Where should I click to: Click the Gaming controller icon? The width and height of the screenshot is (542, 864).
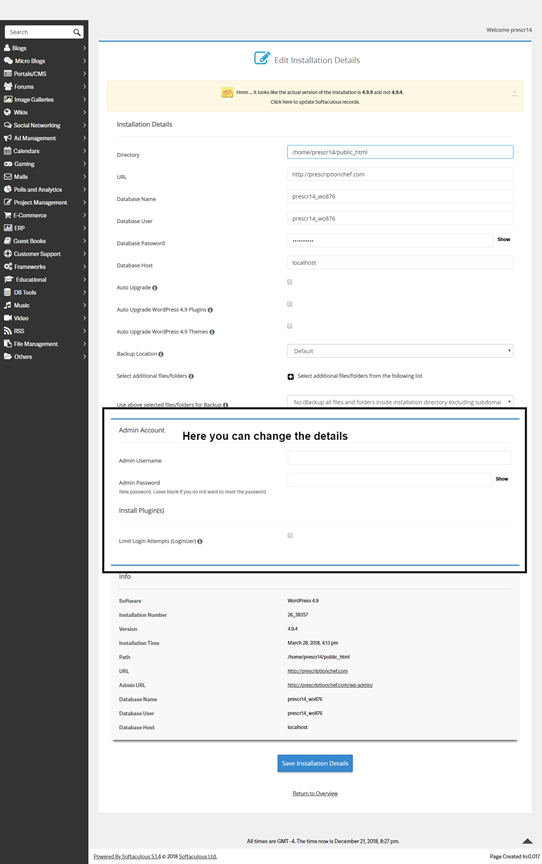click(x=8, y=164)
